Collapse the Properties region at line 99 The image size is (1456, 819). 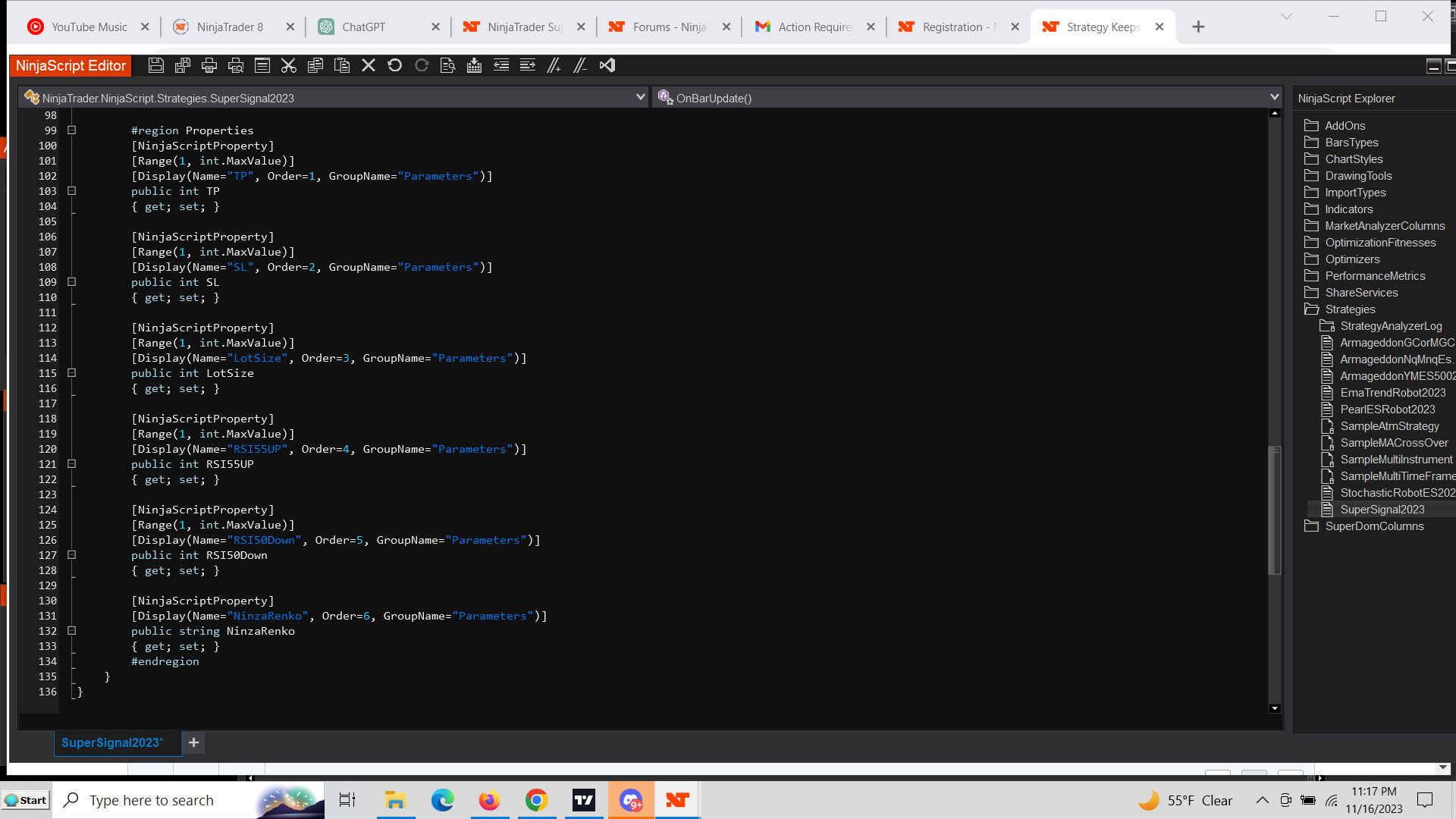(x=72, y=130)
